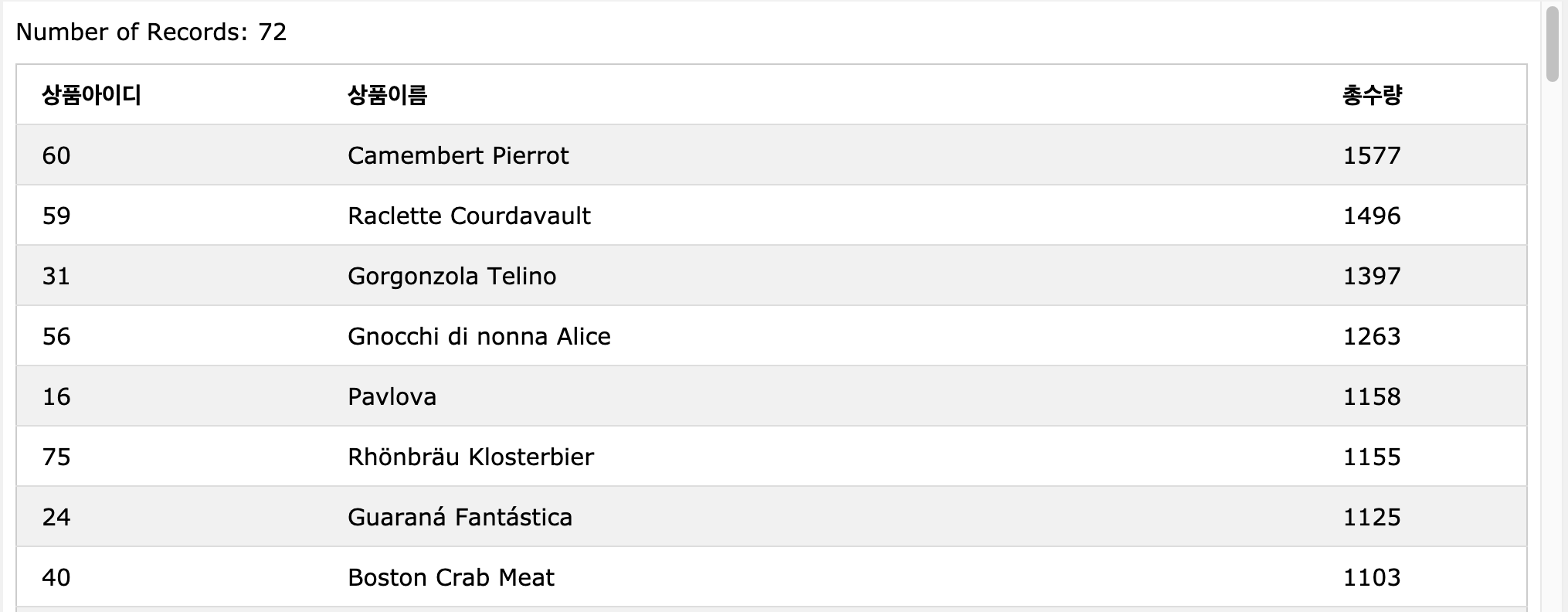Click quantity 1577 in first row
The image size is (1568, 612).
point(1372,155)
